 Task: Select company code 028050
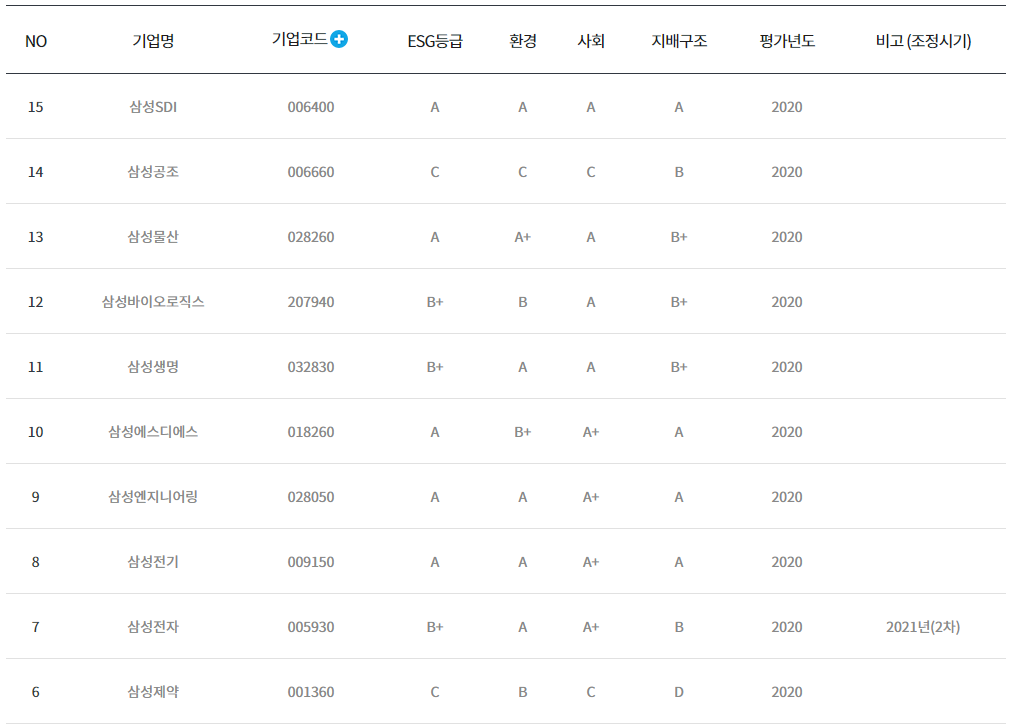311,497
